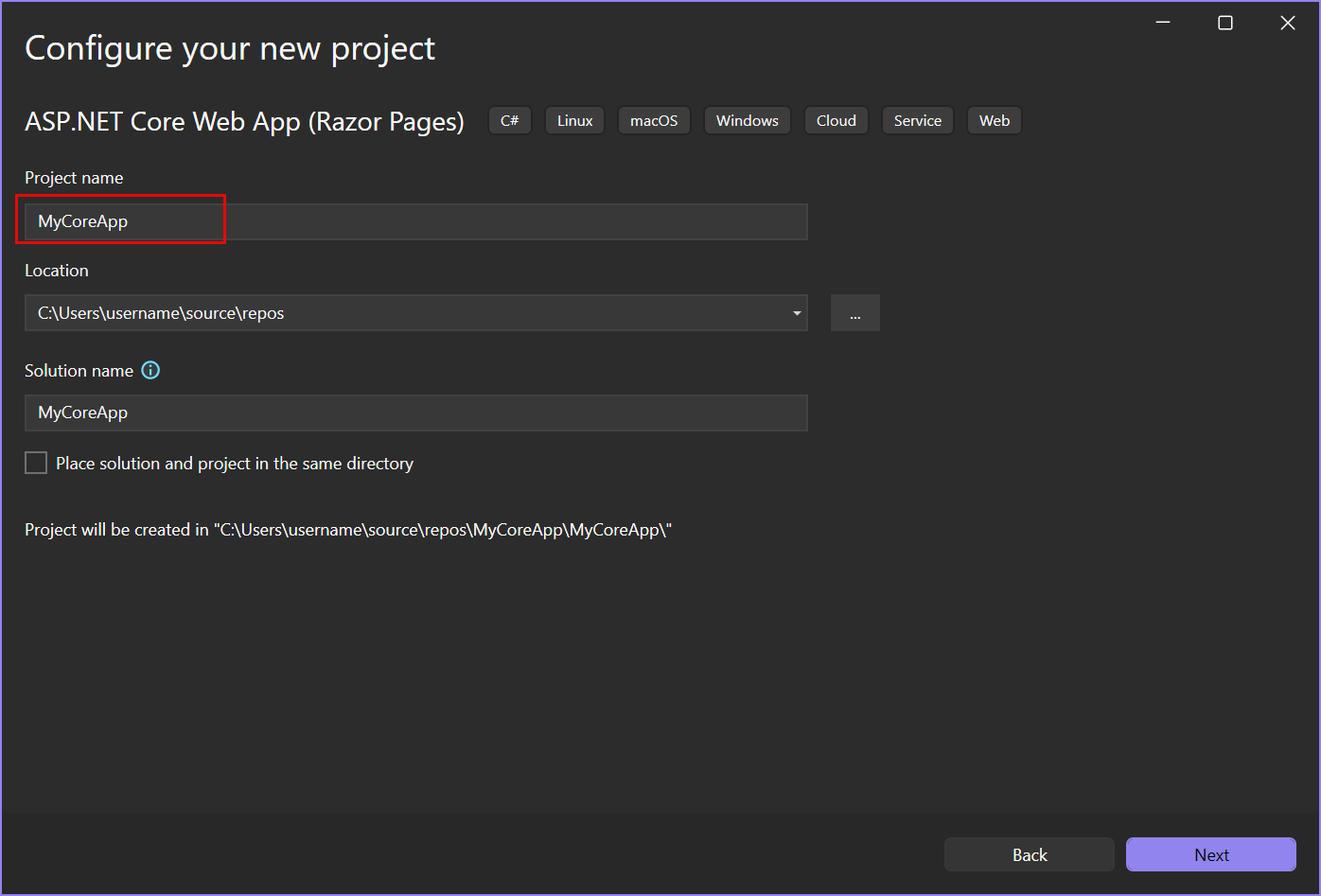Screen dimensions: 1321x896
Task: Click the info icon next to Solution name
Action: [x=150, y=370]
